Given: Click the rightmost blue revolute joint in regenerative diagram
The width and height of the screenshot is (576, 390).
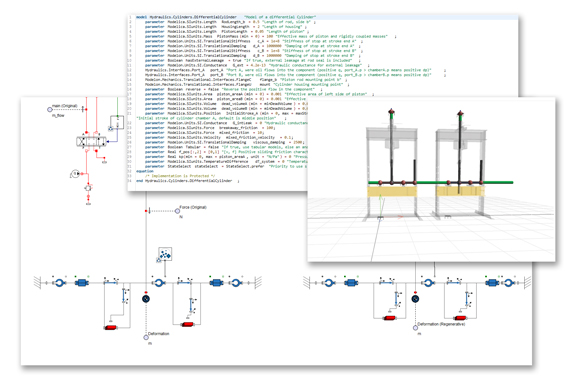Looking at the screenshot, I should coord(508,282).
